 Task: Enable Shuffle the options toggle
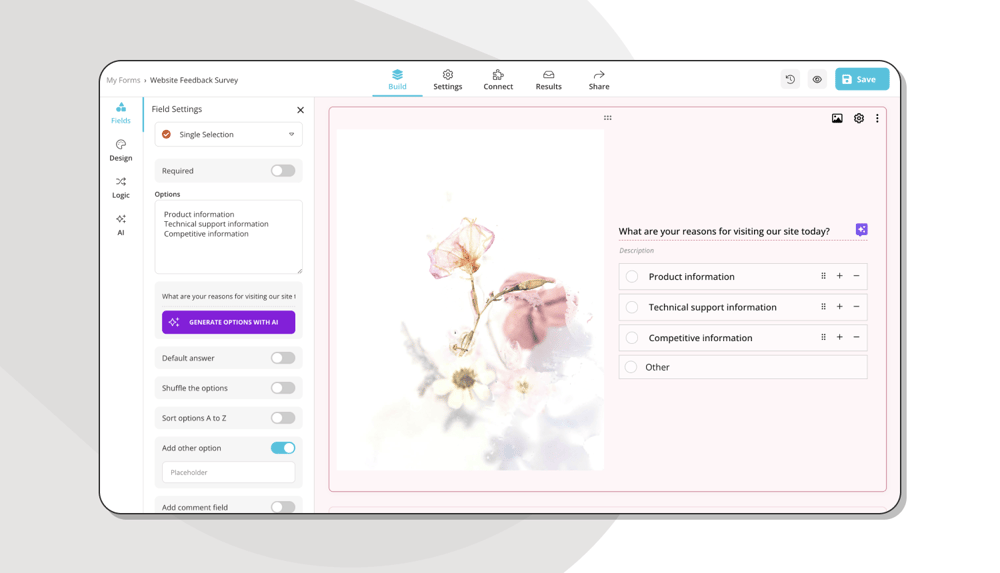(x=283, y=388)
